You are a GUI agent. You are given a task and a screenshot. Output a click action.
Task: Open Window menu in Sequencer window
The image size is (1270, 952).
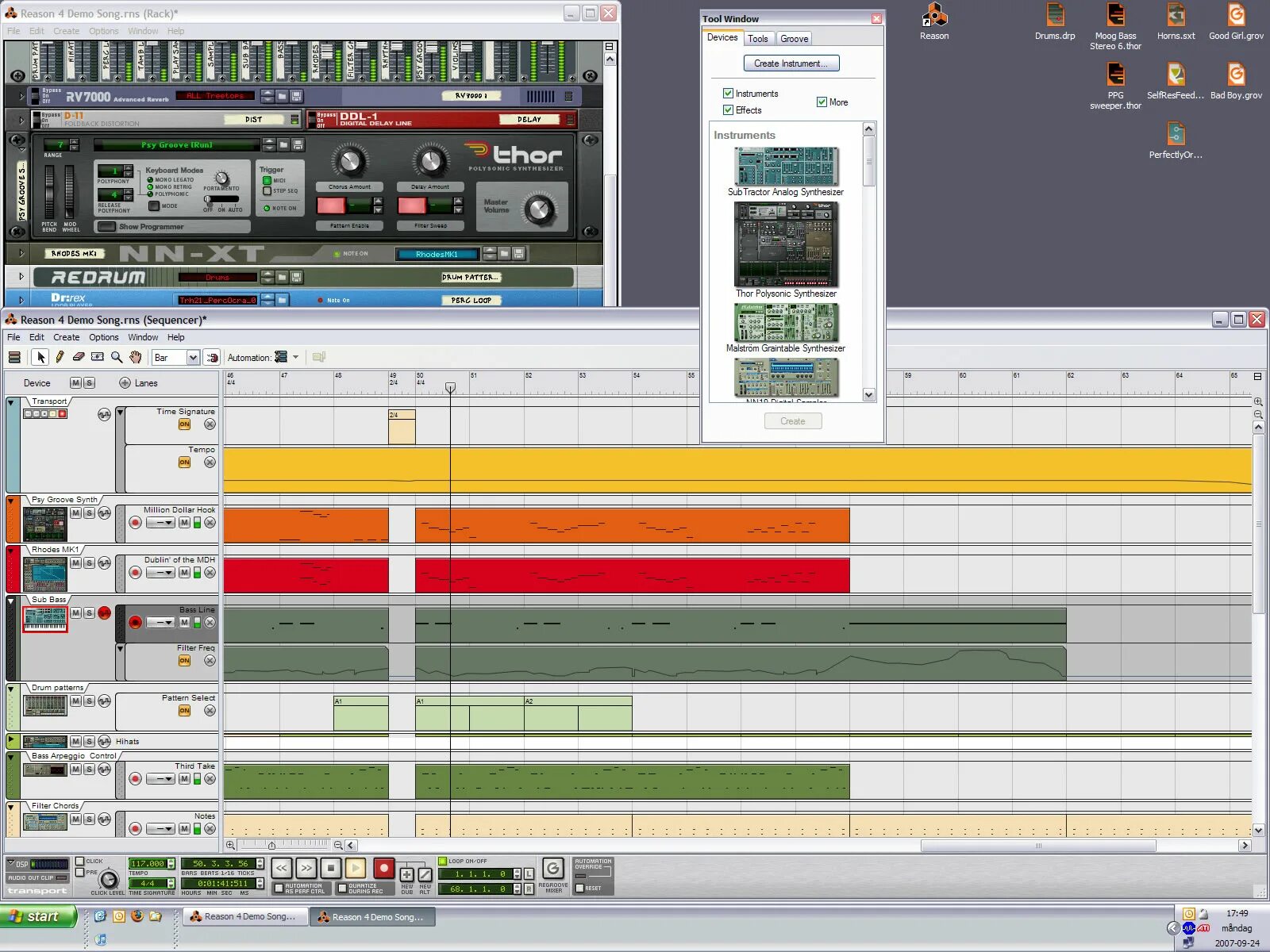pyautogui.click(x=143, y=337)
